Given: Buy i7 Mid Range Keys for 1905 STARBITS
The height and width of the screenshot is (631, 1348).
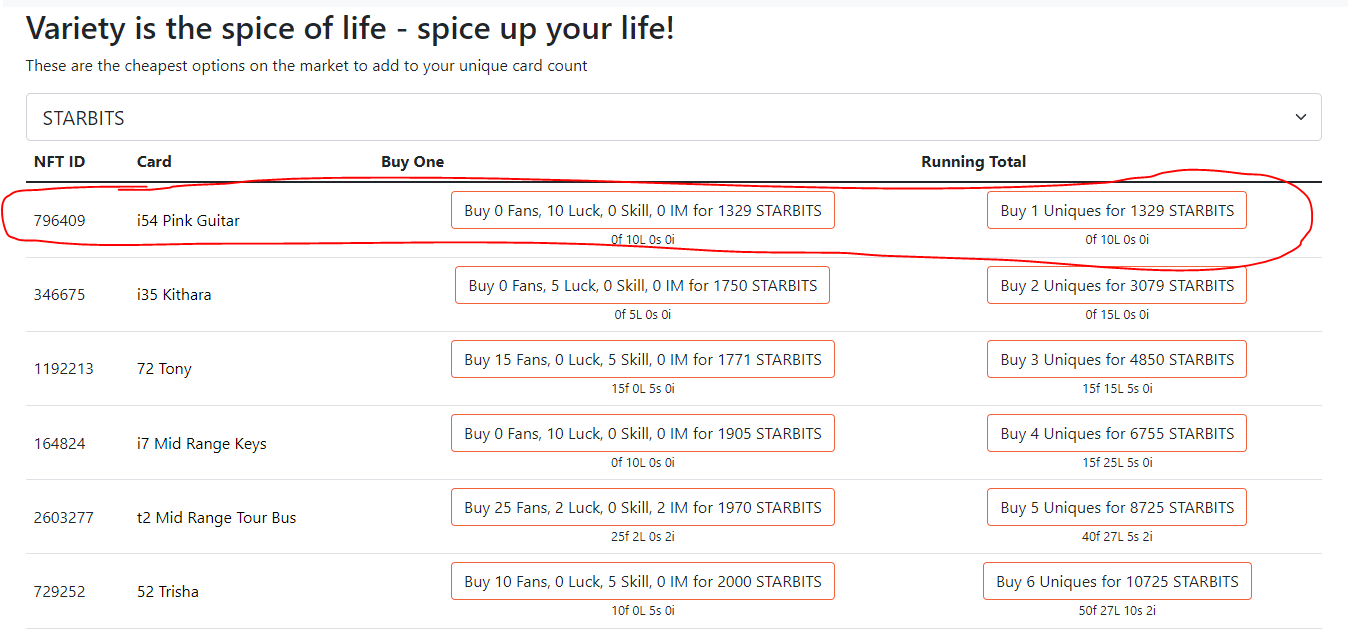Looking at the screenshot, I should pyautogui.click(x=642, y=433).
